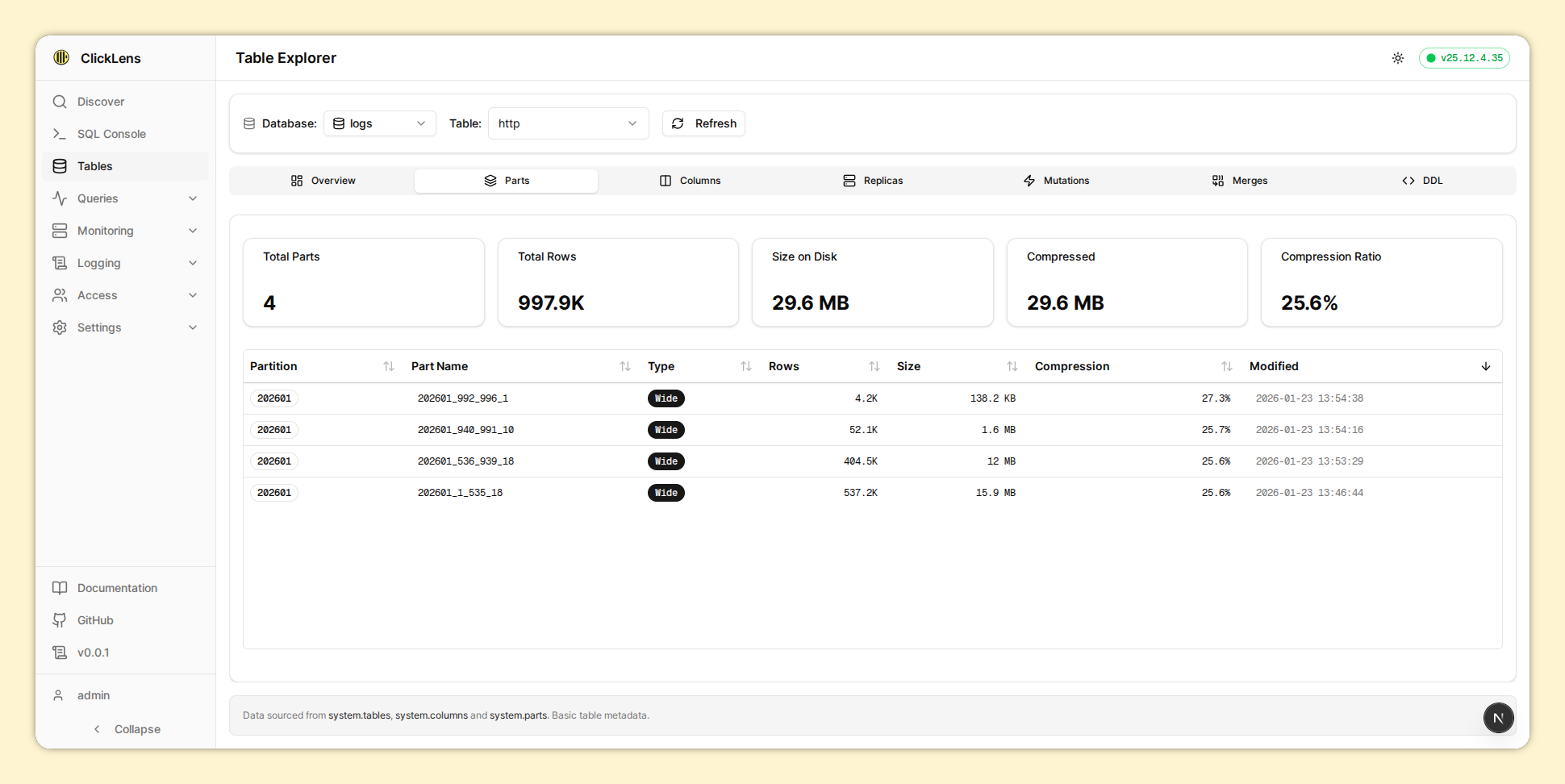The width and height of the screenshot is (1565, 784).
Task: Click the round N avatar button
Action: pos(1498,718)
